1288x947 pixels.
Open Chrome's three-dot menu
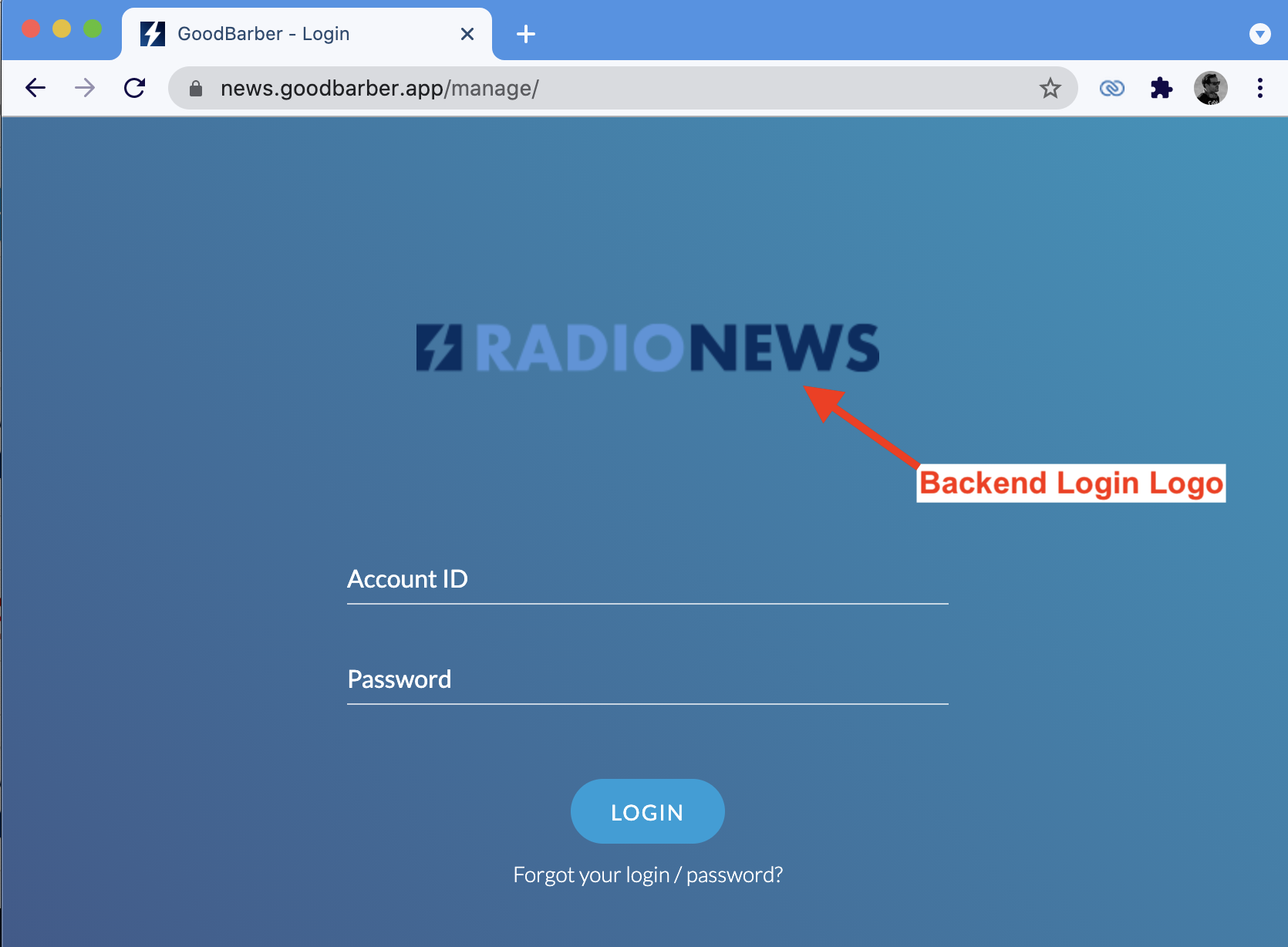pyautogui.click(x=1260, y=88)
